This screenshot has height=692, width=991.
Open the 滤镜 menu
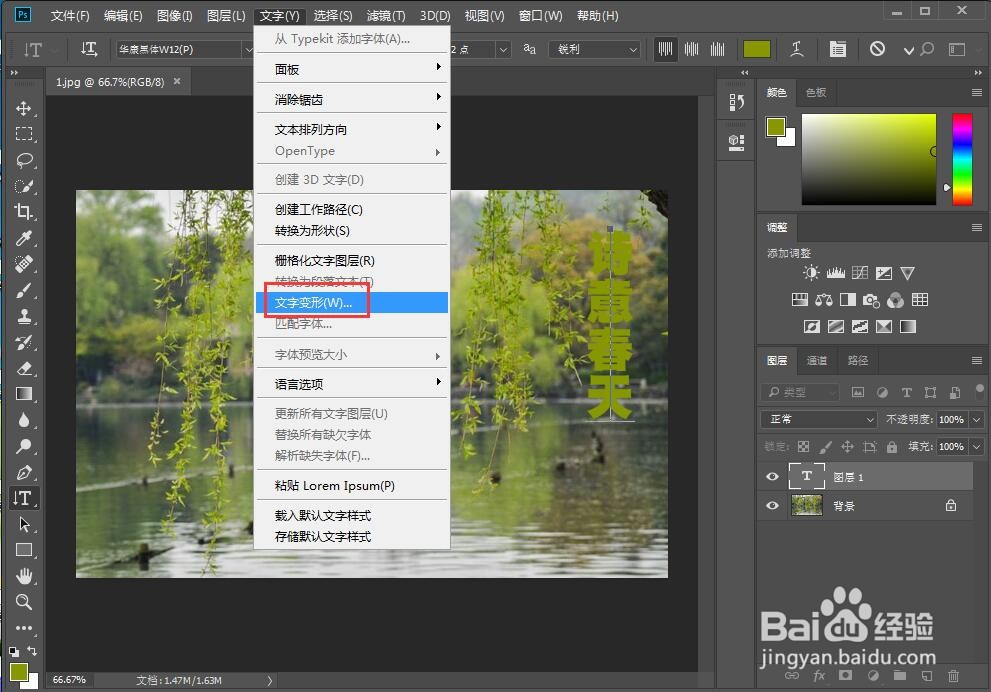[x=385, y=15]
